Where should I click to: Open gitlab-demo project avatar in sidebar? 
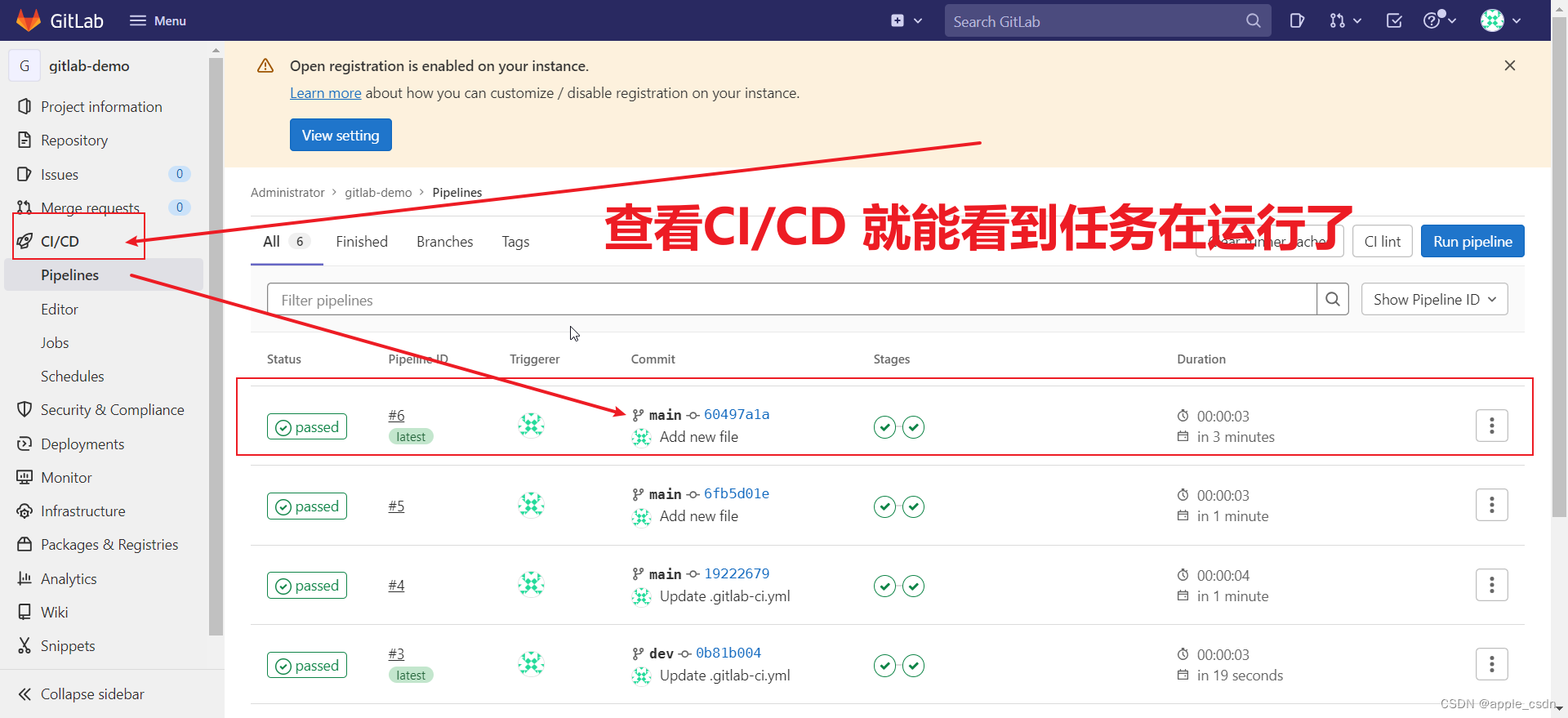(24, 65)
